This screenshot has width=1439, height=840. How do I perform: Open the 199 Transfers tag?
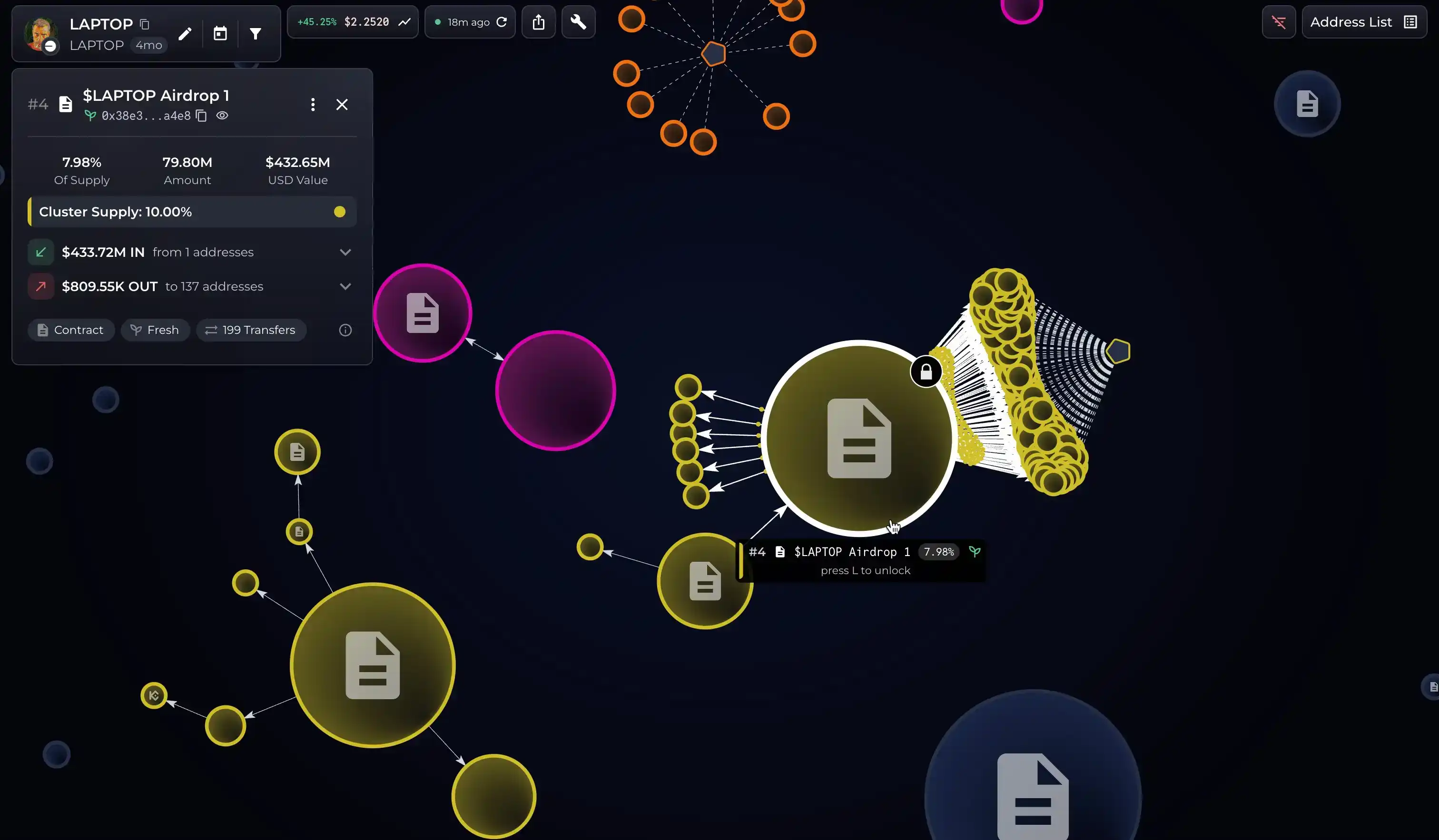251,330
